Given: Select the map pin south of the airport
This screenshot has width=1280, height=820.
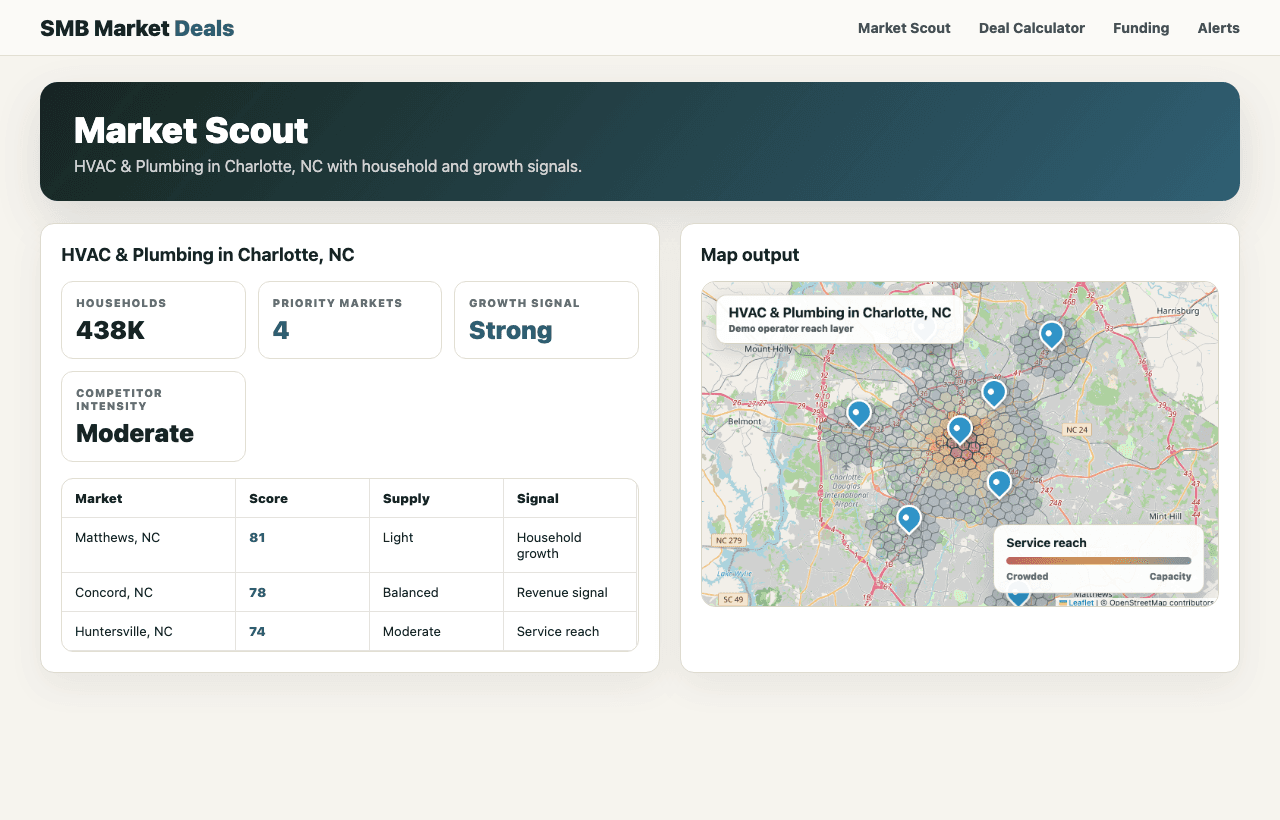Looking at the screenshot, I should pos(909,519).
